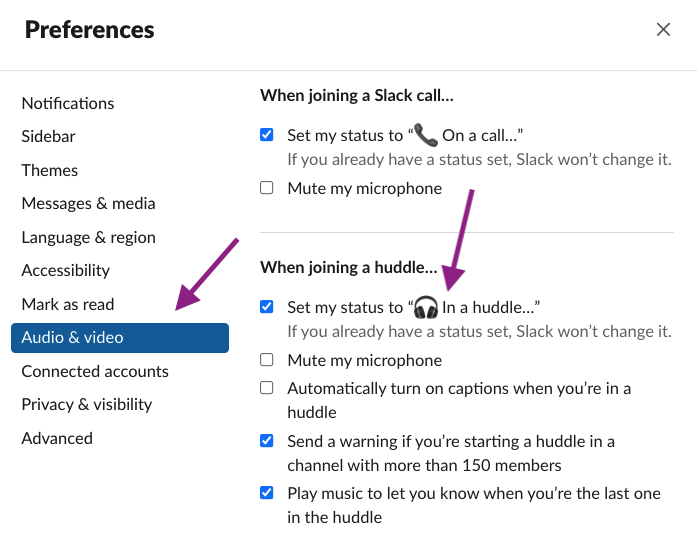Open Connected accounts preferences
This screenshot has height=551, width=697.
95,371
